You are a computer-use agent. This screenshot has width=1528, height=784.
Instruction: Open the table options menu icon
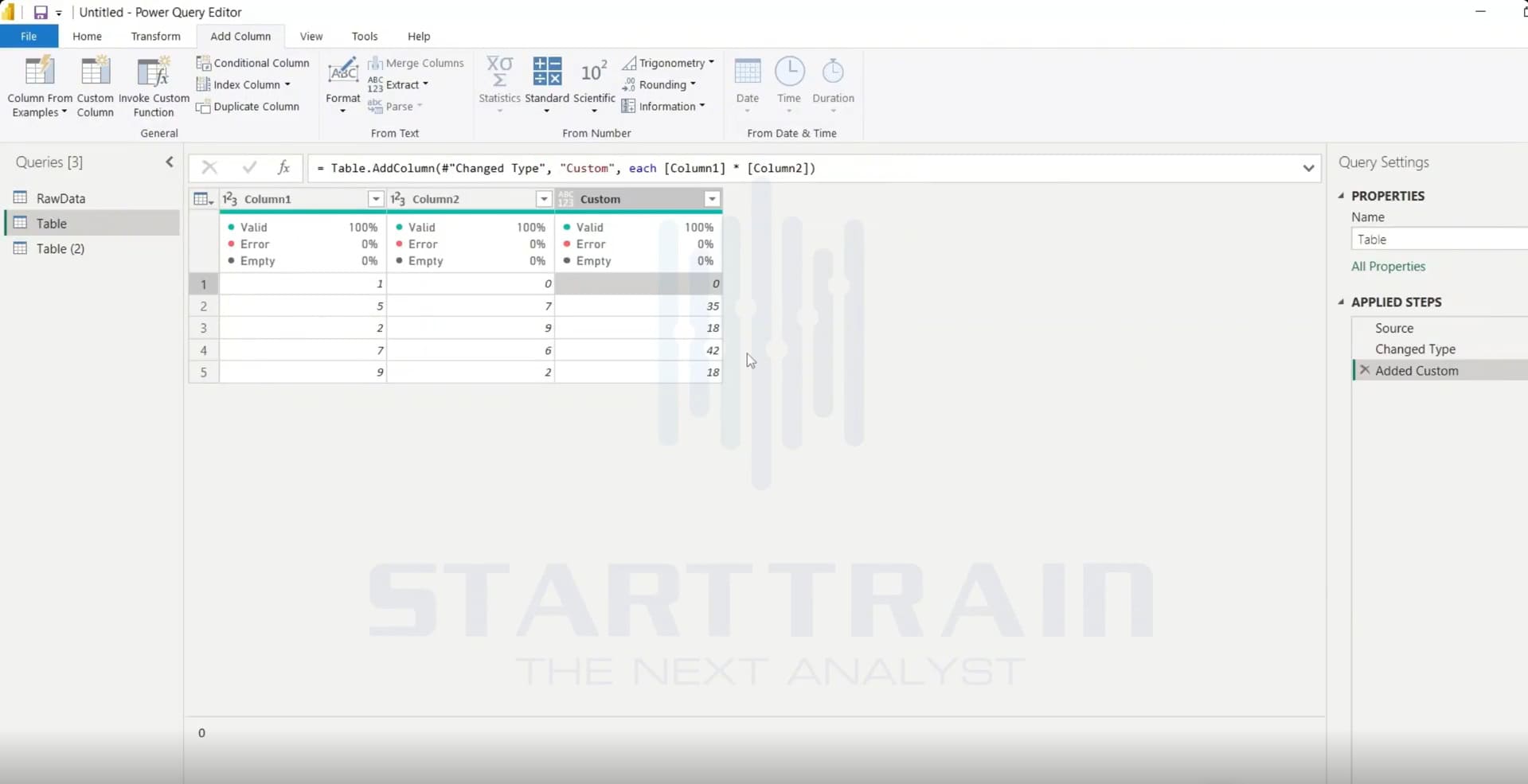pyautogui.click(x=204, y=199)
